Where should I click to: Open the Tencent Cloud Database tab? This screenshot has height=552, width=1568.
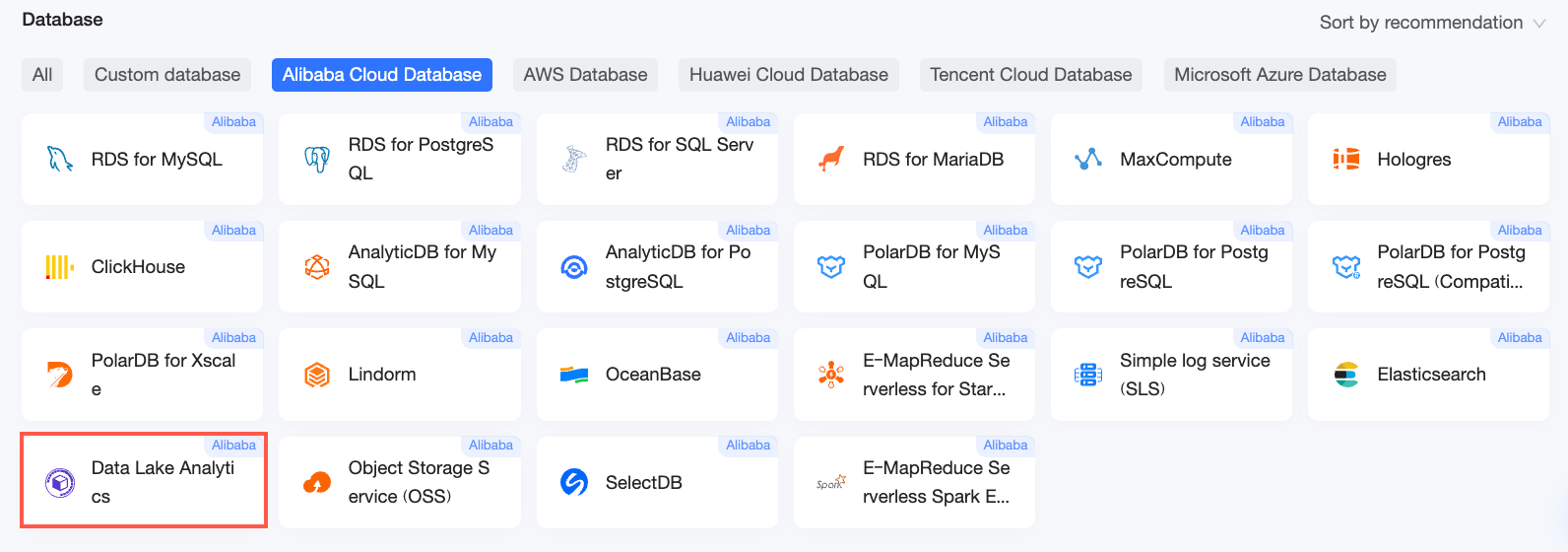1031,75
